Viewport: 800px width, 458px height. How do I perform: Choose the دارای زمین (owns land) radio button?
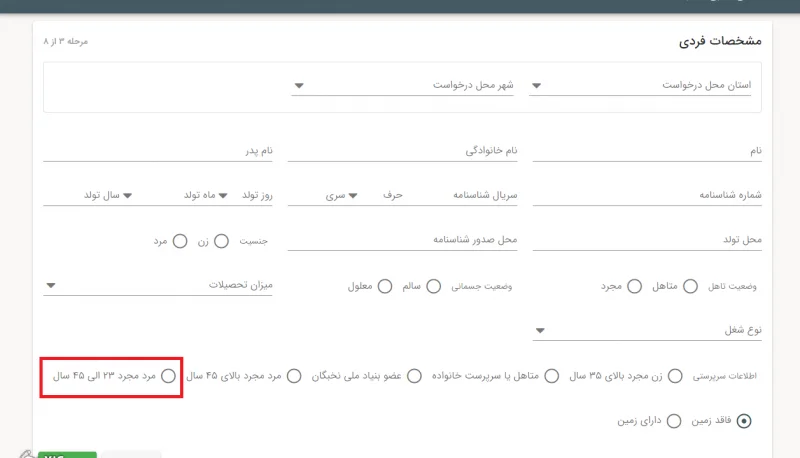coord(673,421)
